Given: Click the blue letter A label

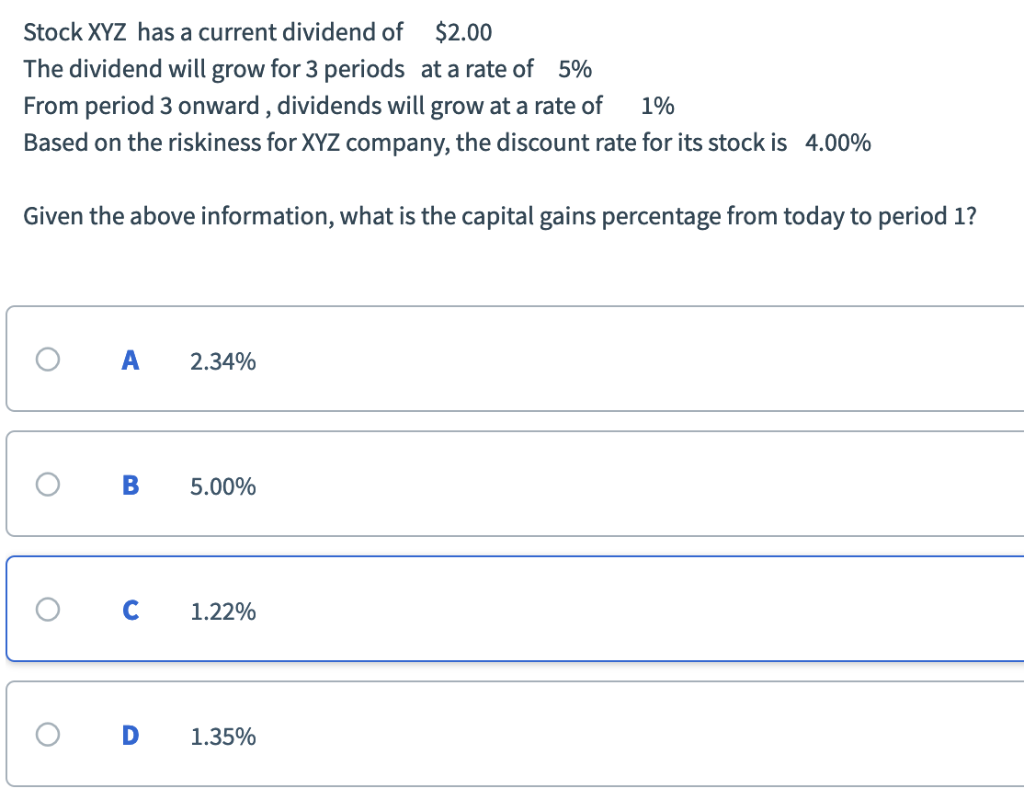Looking at the screenshot, I should pos(130,360).
